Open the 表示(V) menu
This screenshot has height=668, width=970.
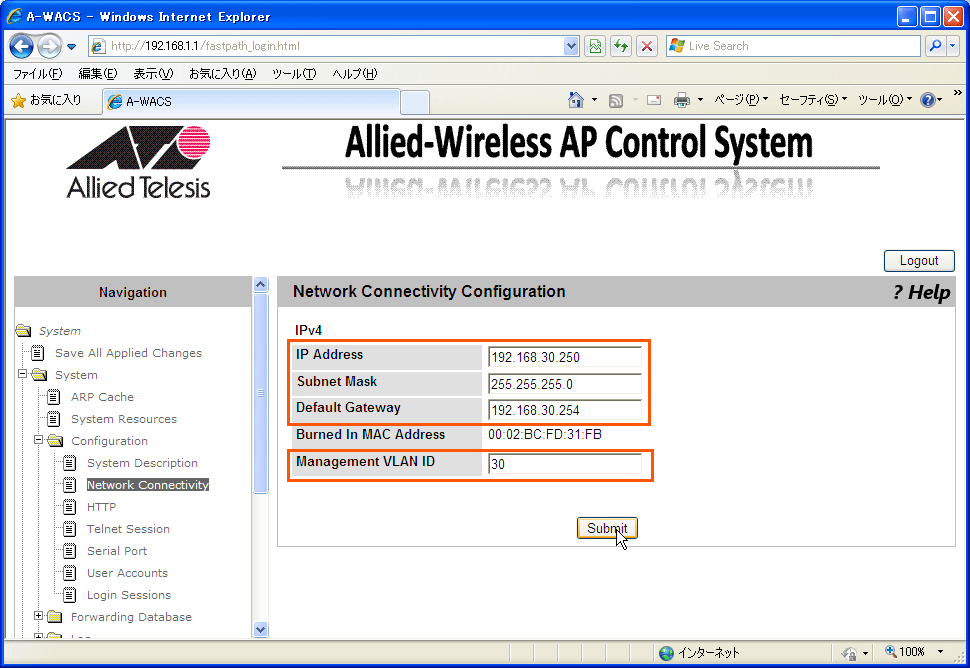(x=153, y=74)
